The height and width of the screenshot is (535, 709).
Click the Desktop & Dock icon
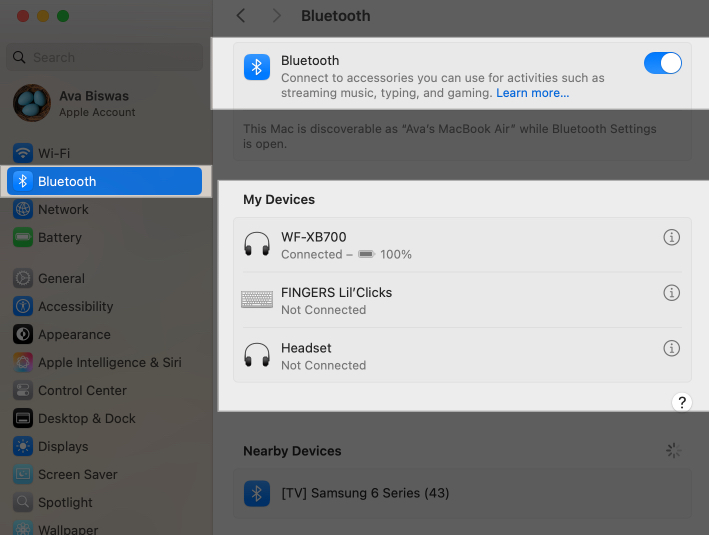pos(23,419)
